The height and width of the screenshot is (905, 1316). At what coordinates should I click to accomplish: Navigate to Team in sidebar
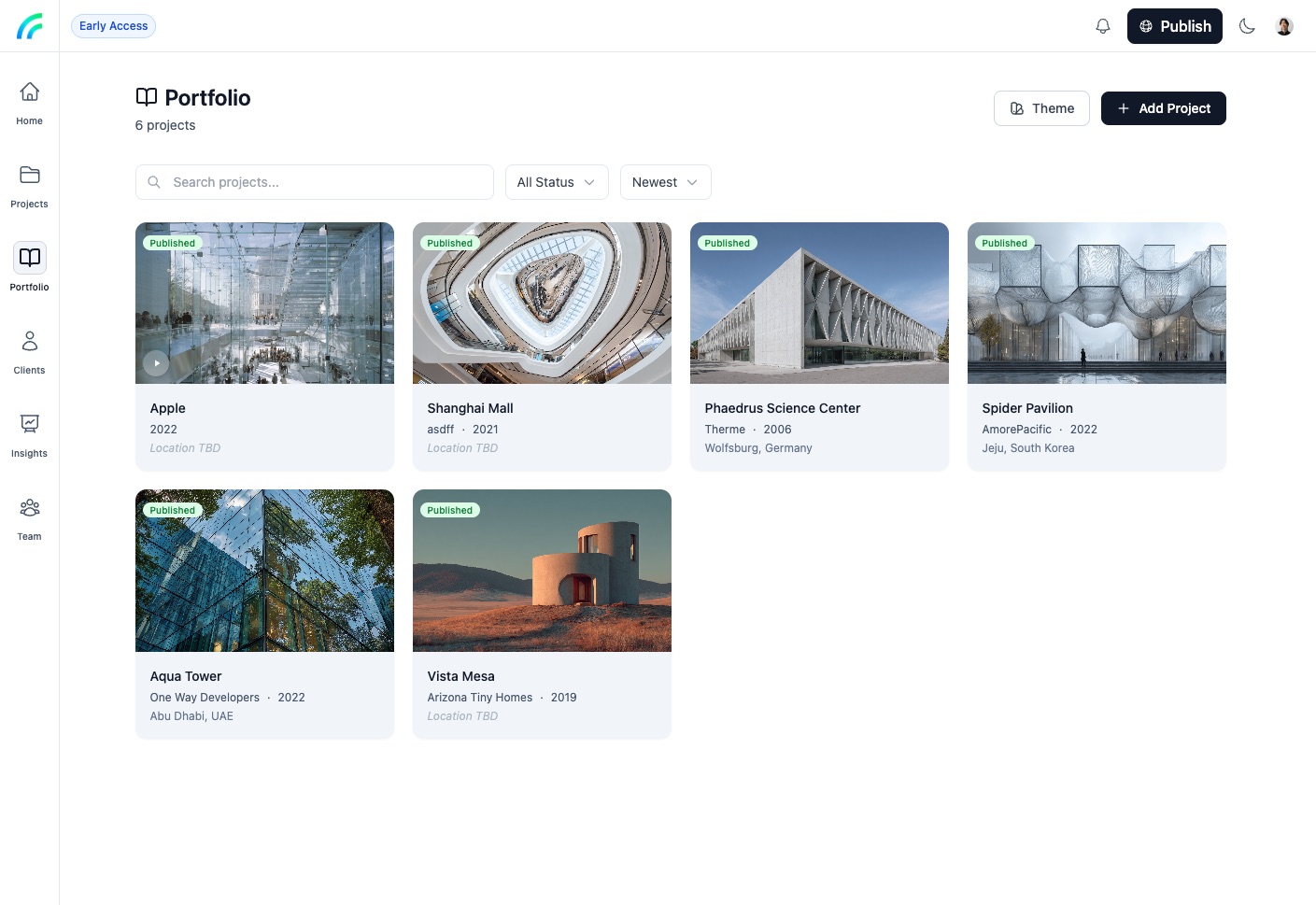pyautogui.click(x=30, y=507)
